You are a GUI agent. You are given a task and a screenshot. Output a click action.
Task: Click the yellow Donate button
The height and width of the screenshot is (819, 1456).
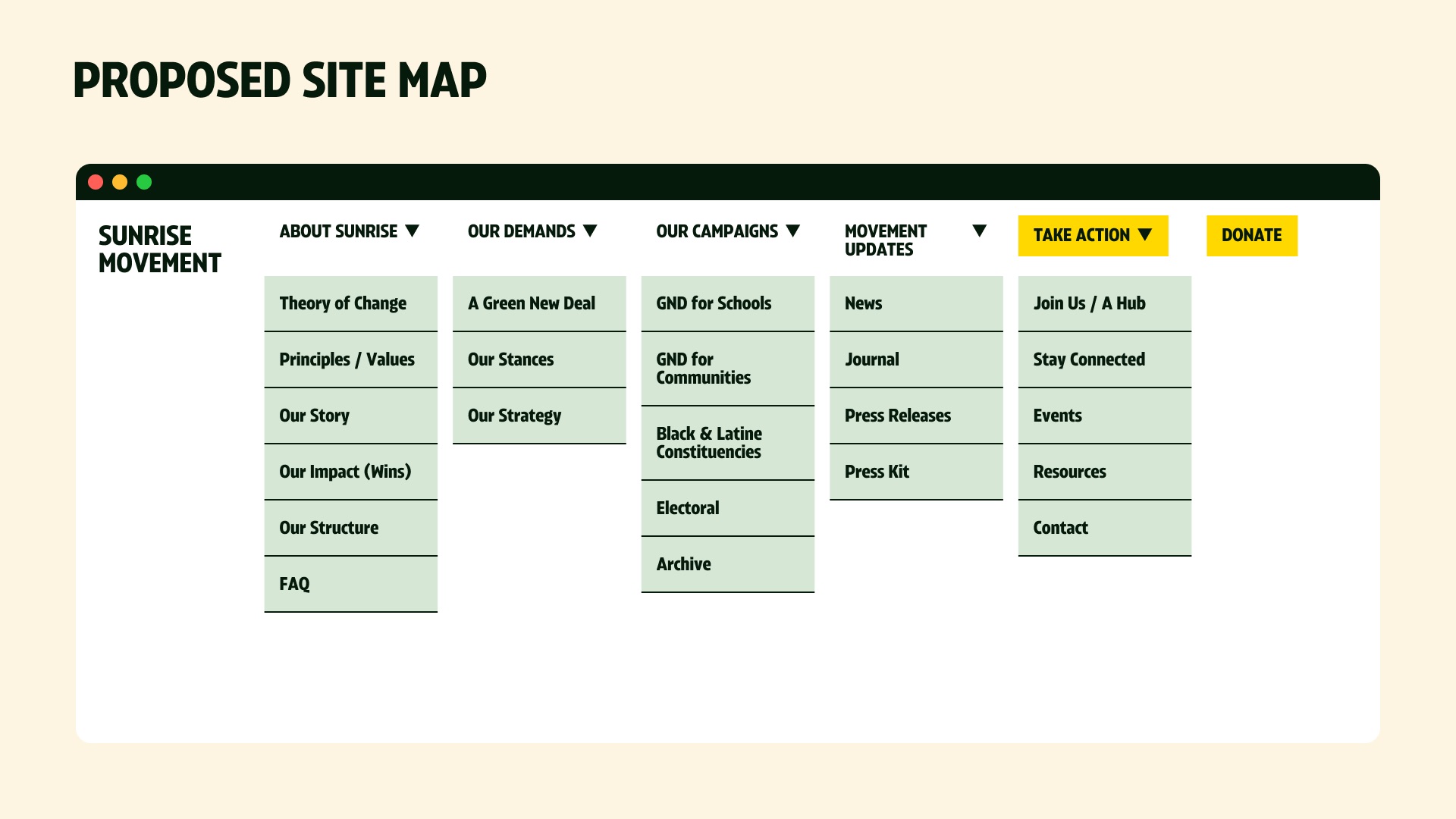click(1252, 236)
